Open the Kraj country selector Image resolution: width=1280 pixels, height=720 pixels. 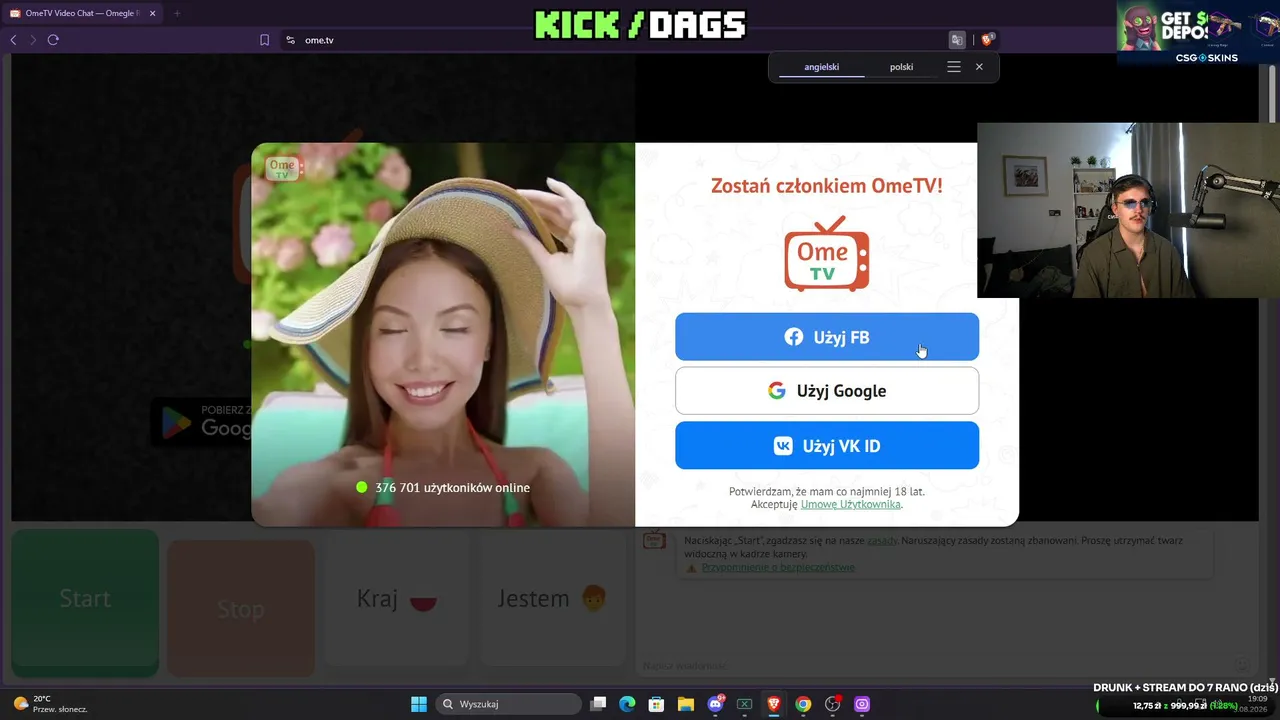[397, 600]
